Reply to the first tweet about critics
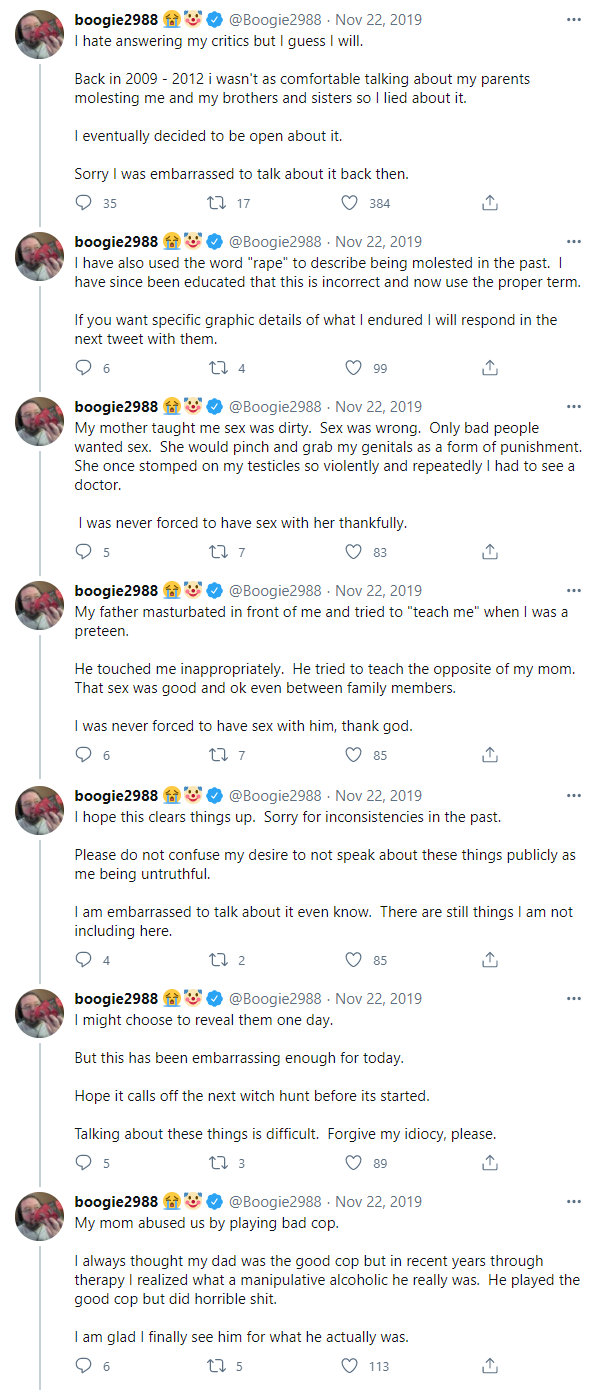Viewport: 597px width, 1400px height. (80, 202)
